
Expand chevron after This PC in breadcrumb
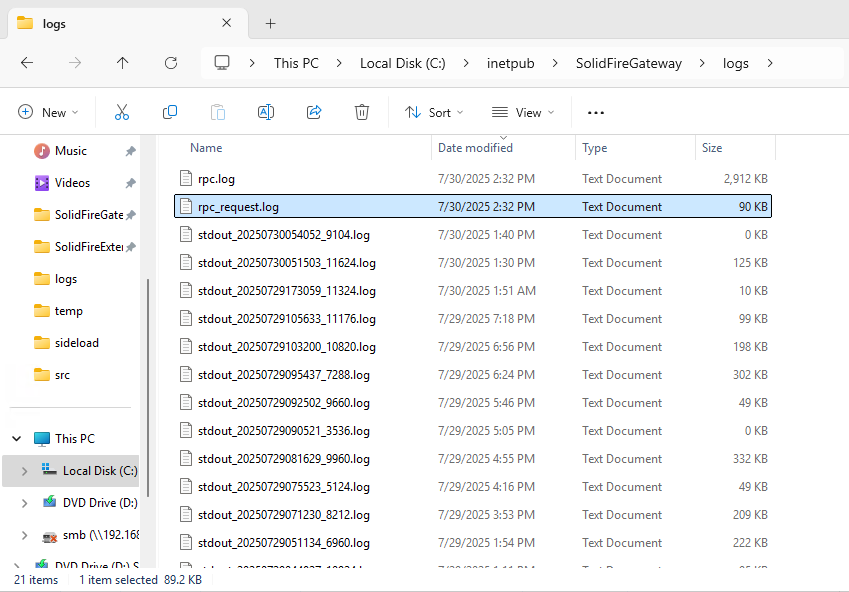click(x=339, y=63)
